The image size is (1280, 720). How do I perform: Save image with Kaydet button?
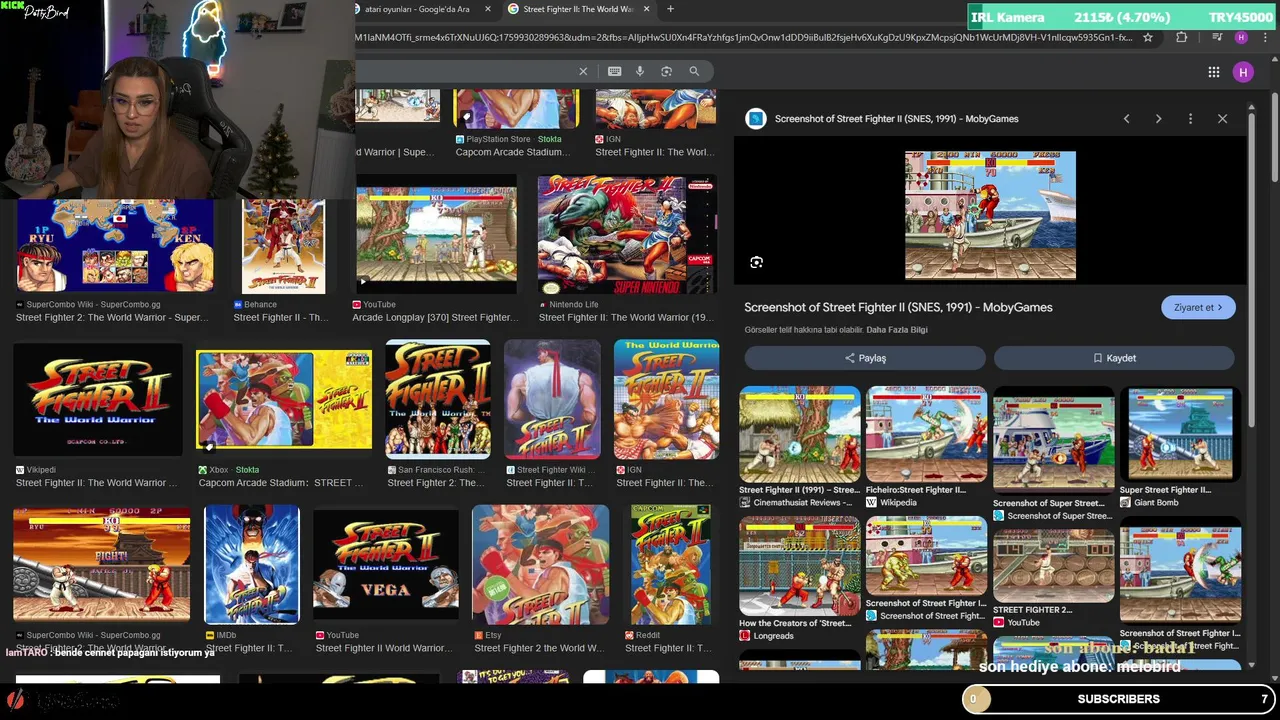[1114, 358]
